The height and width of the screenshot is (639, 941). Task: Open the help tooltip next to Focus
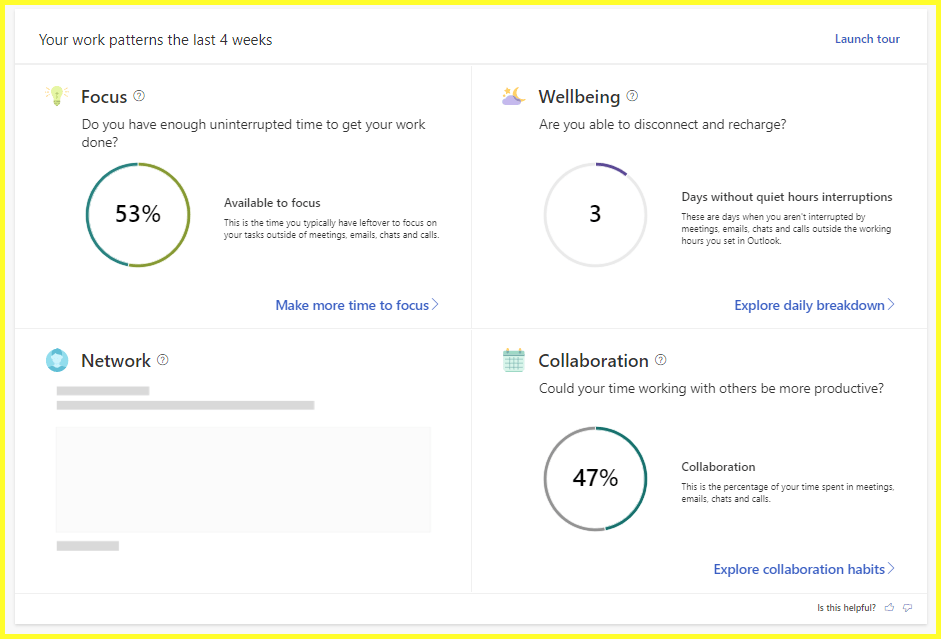[139, 96]
